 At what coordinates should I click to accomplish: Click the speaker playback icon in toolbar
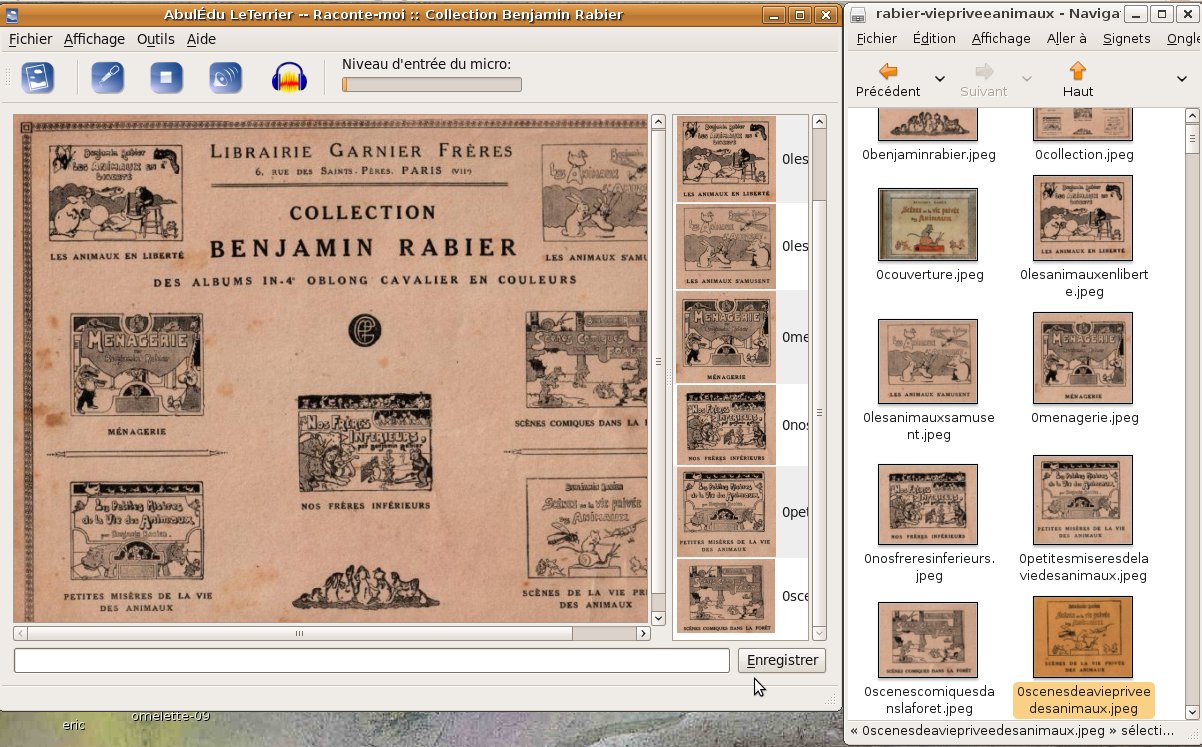(225, 78)
